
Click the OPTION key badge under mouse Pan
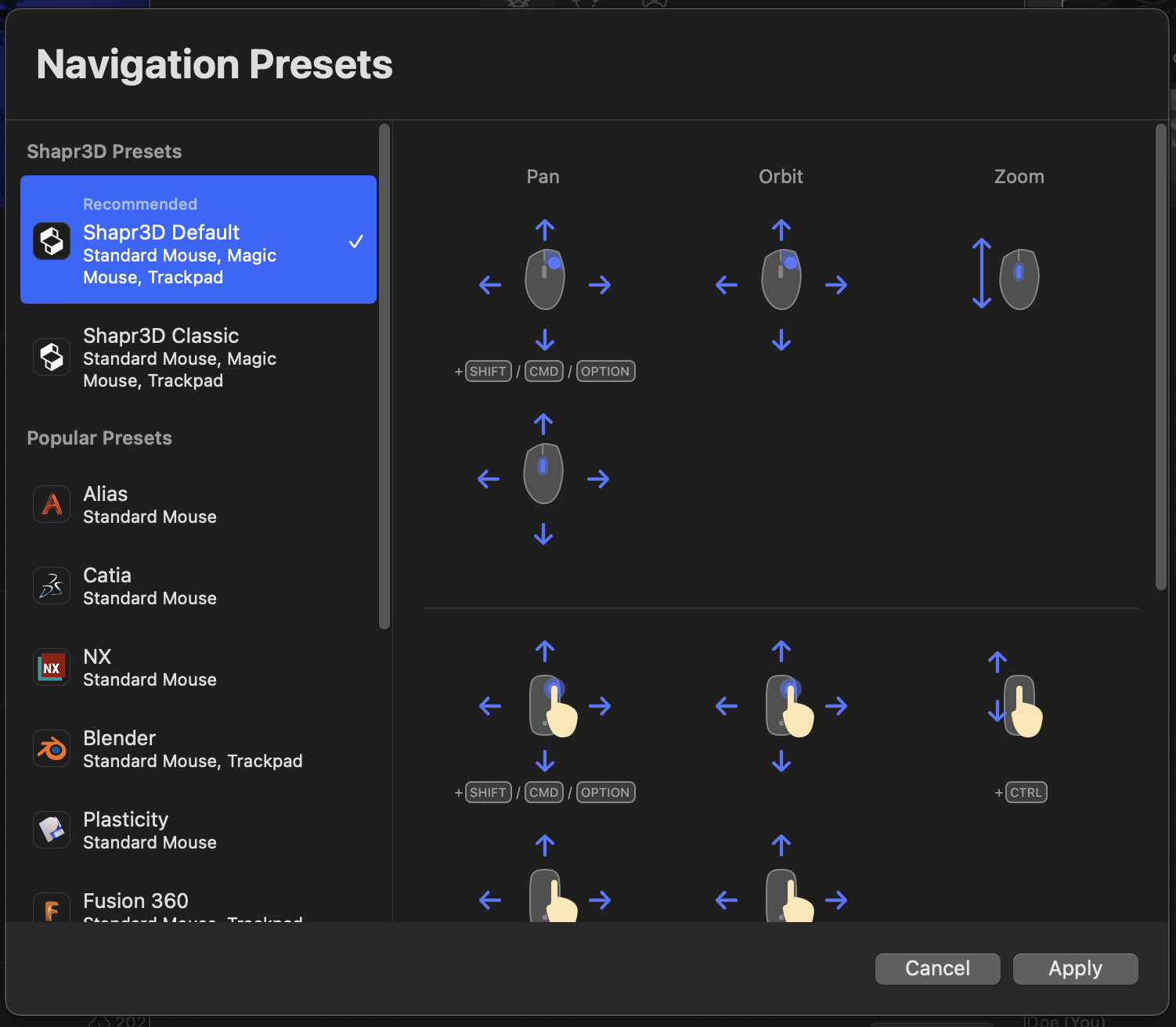pyautogui.click(x=606, y=371)
